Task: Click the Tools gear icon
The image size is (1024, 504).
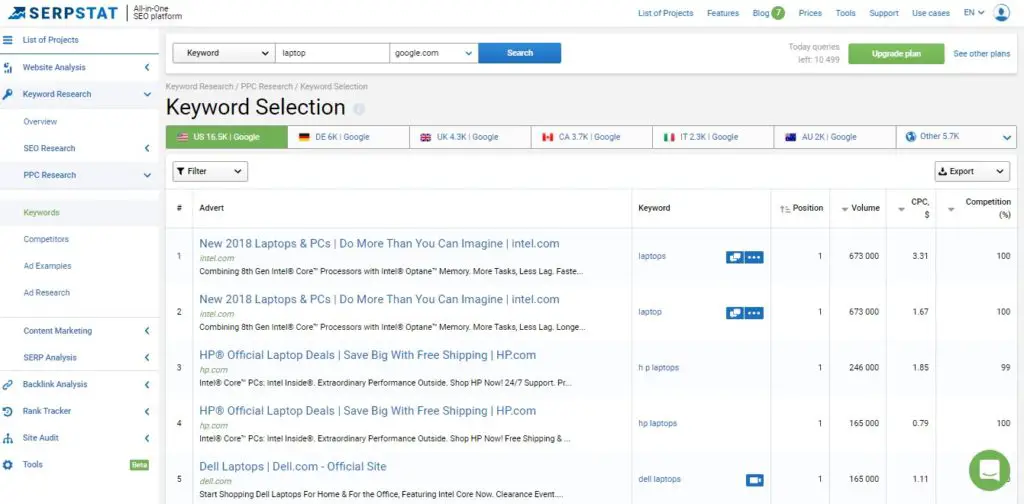Action: pyautogui.click(x=8, y=465)
